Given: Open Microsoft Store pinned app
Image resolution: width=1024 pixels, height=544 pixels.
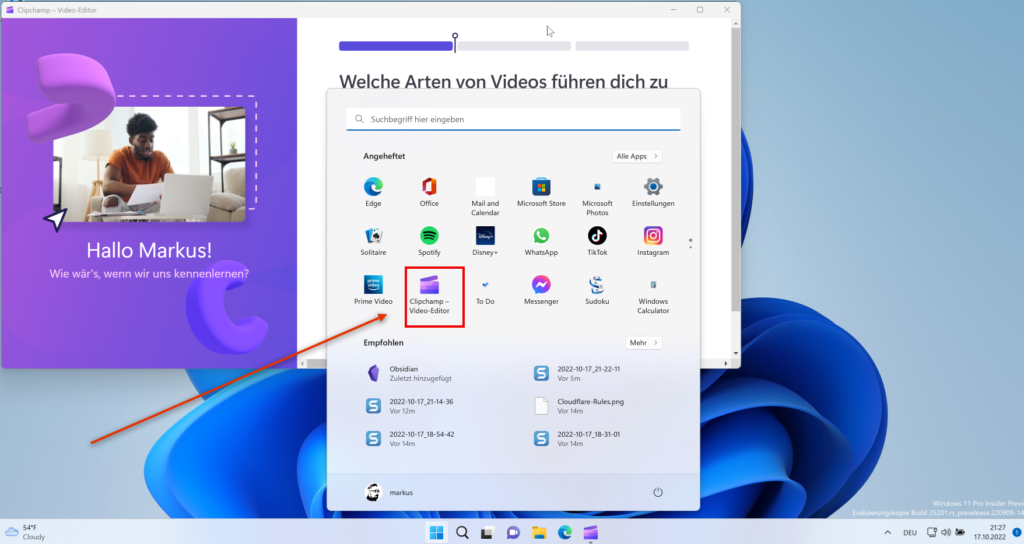Looking at the screenshot, I should pyautogui.click(x=541, y=192).
